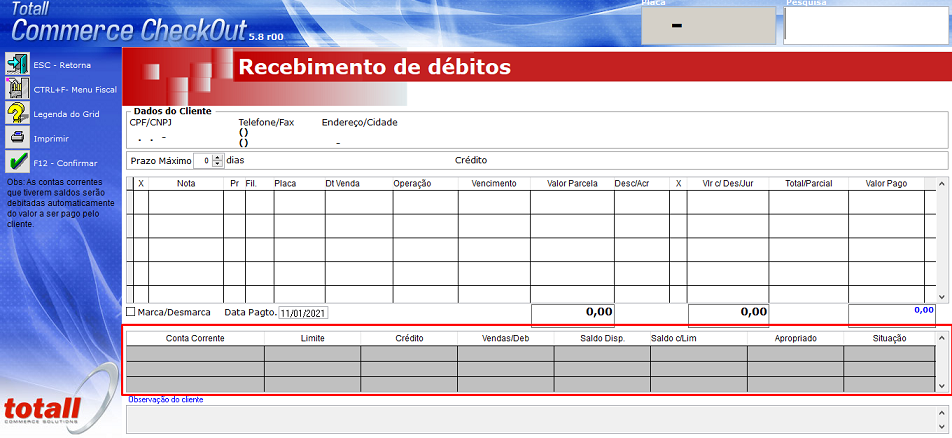Click the Telefone/Fax label
This screenshot has height=438, width=952.
pos(266,122)
